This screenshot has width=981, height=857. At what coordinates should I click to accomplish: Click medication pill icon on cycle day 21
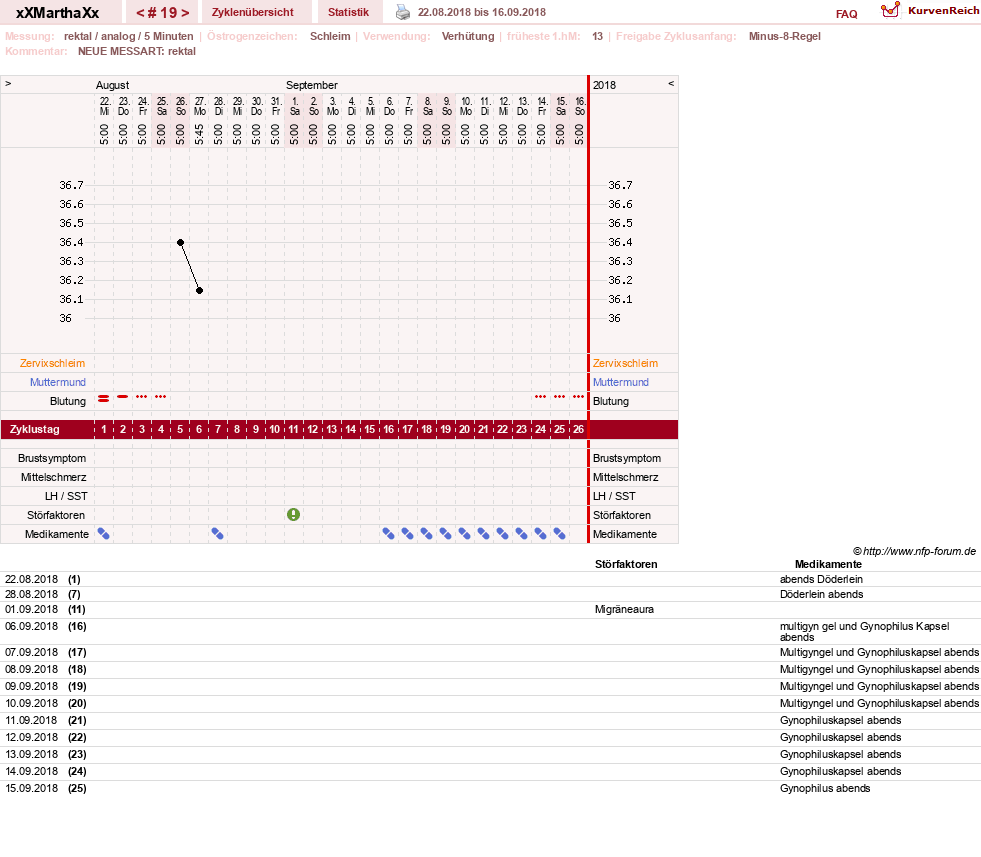(x=484, y=534)
